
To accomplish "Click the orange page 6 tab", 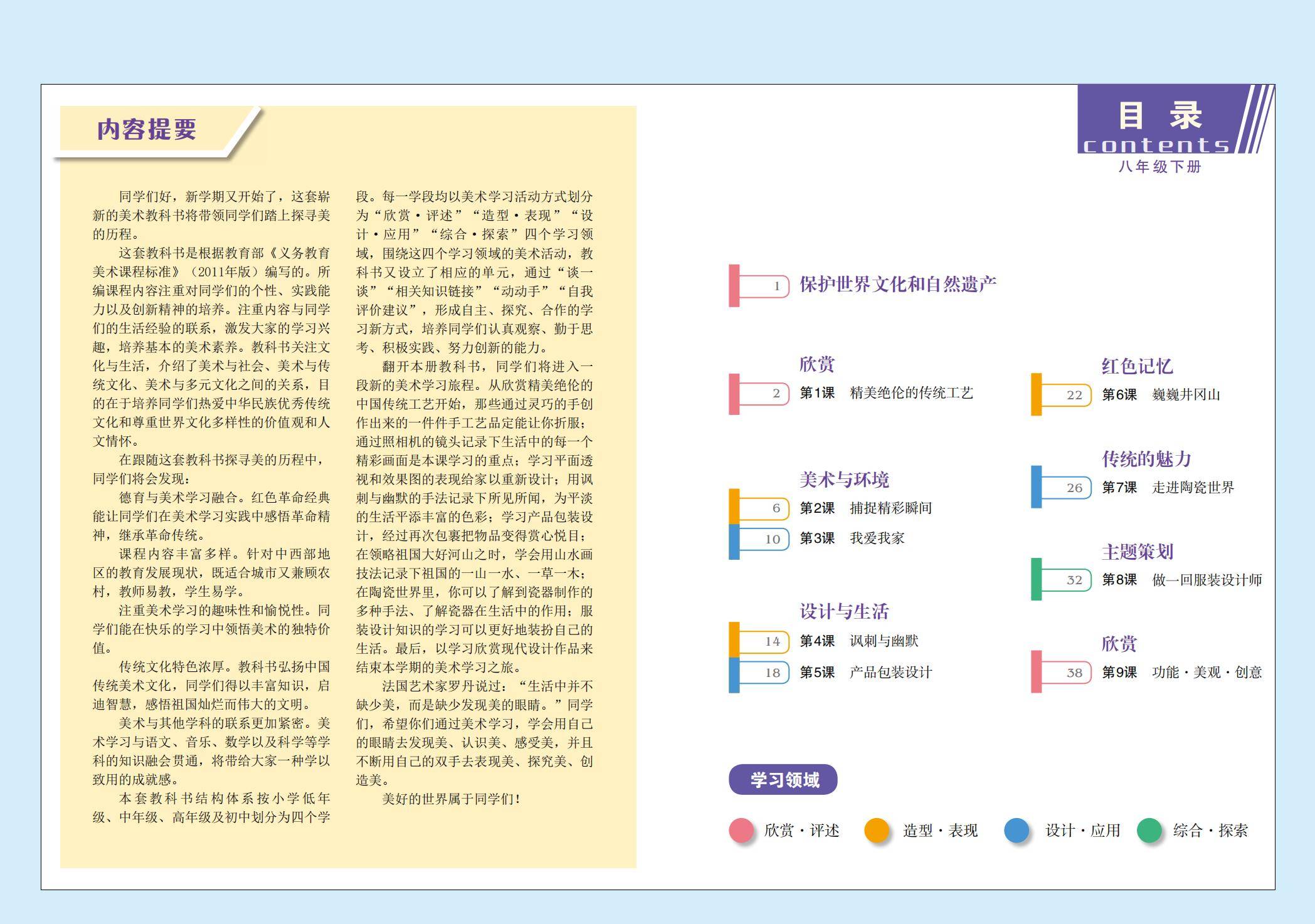I will coord(764,508).
